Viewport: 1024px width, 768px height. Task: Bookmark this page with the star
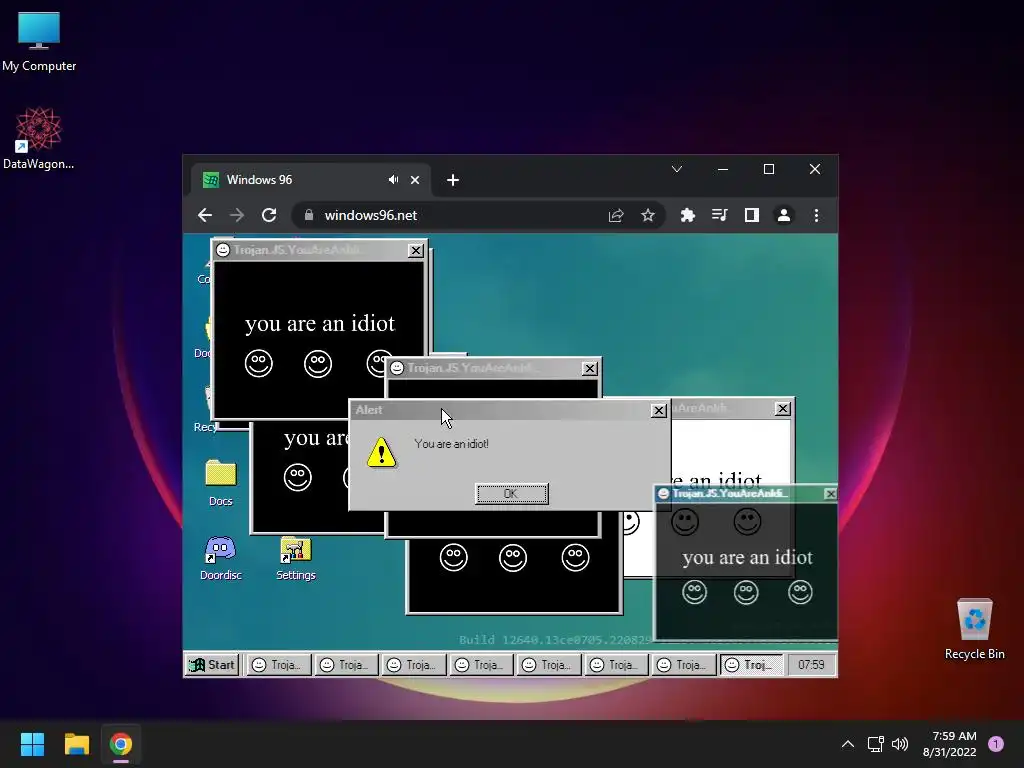[648, 215]
